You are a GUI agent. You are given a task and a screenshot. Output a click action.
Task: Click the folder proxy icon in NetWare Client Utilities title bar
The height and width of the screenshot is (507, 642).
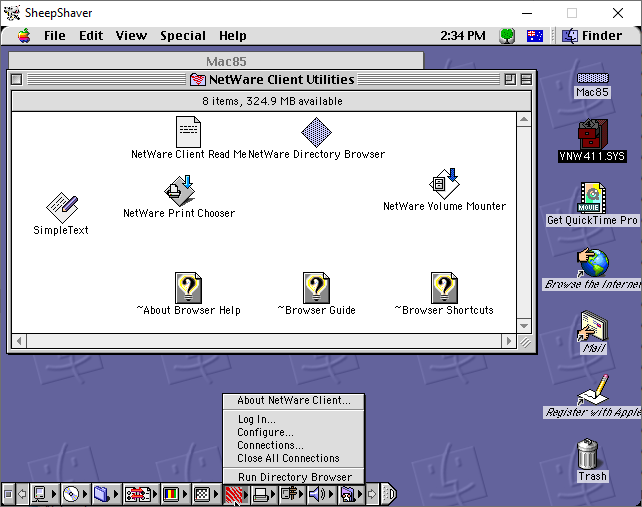tap(198, 79)
